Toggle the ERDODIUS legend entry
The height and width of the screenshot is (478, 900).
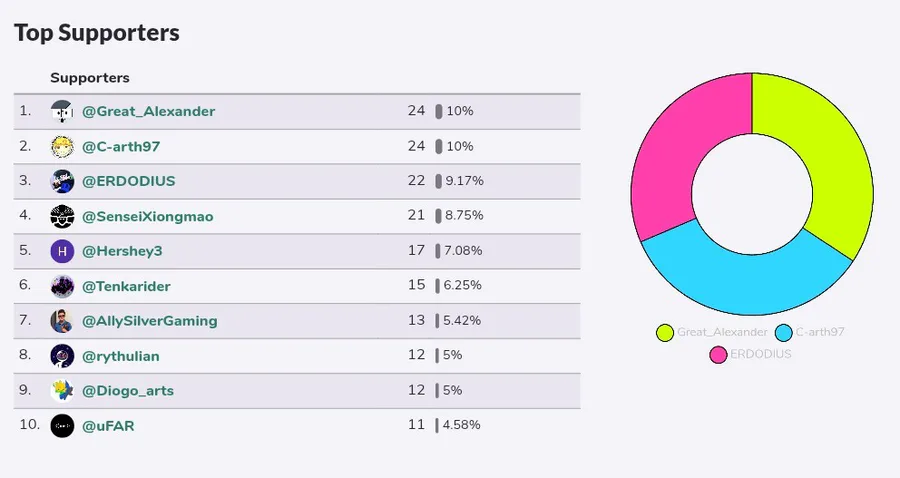[x=750, y=354]
